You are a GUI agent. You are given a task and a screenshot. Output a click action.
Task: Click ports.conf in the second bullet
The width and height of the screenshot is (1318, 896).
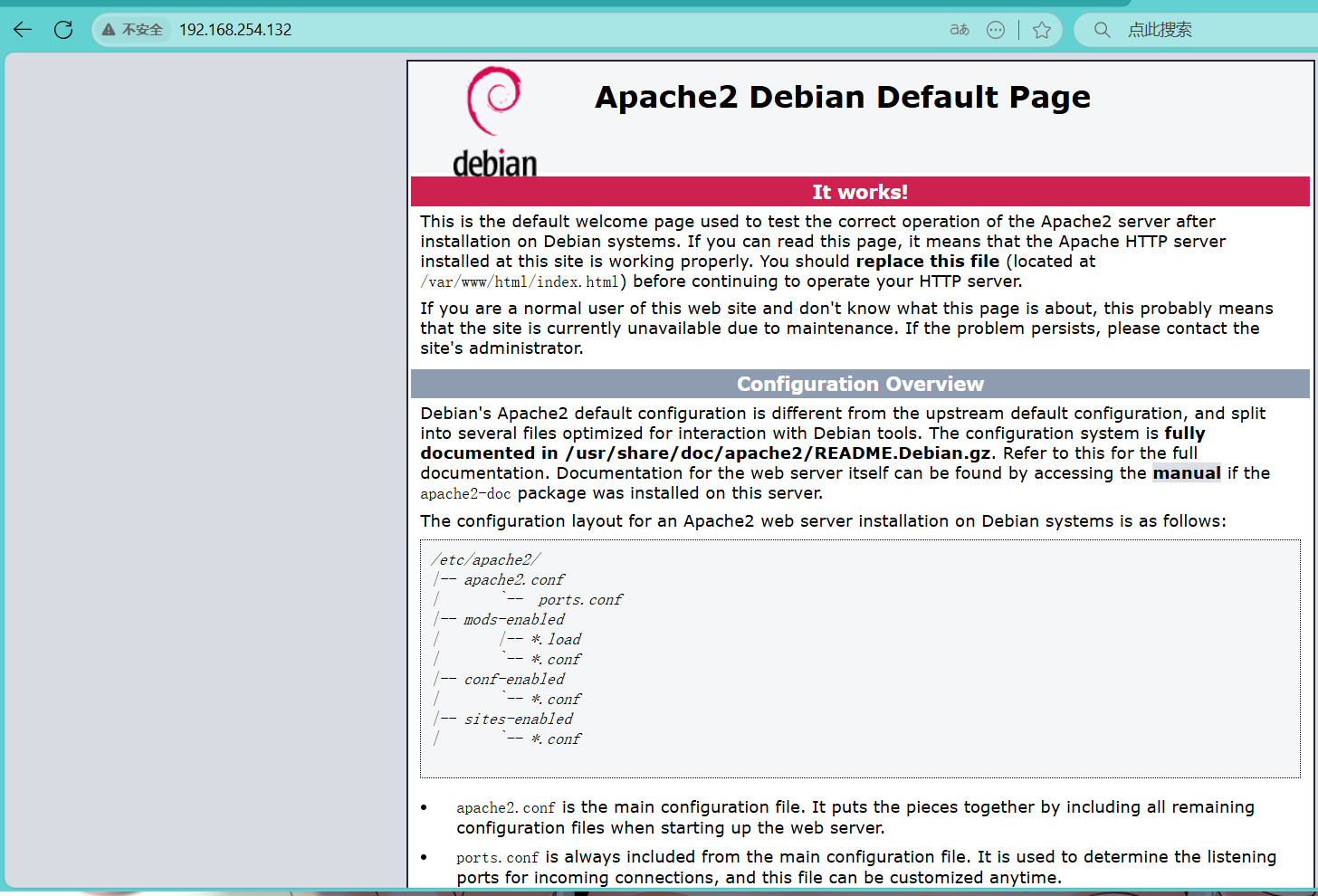[498, 858]
